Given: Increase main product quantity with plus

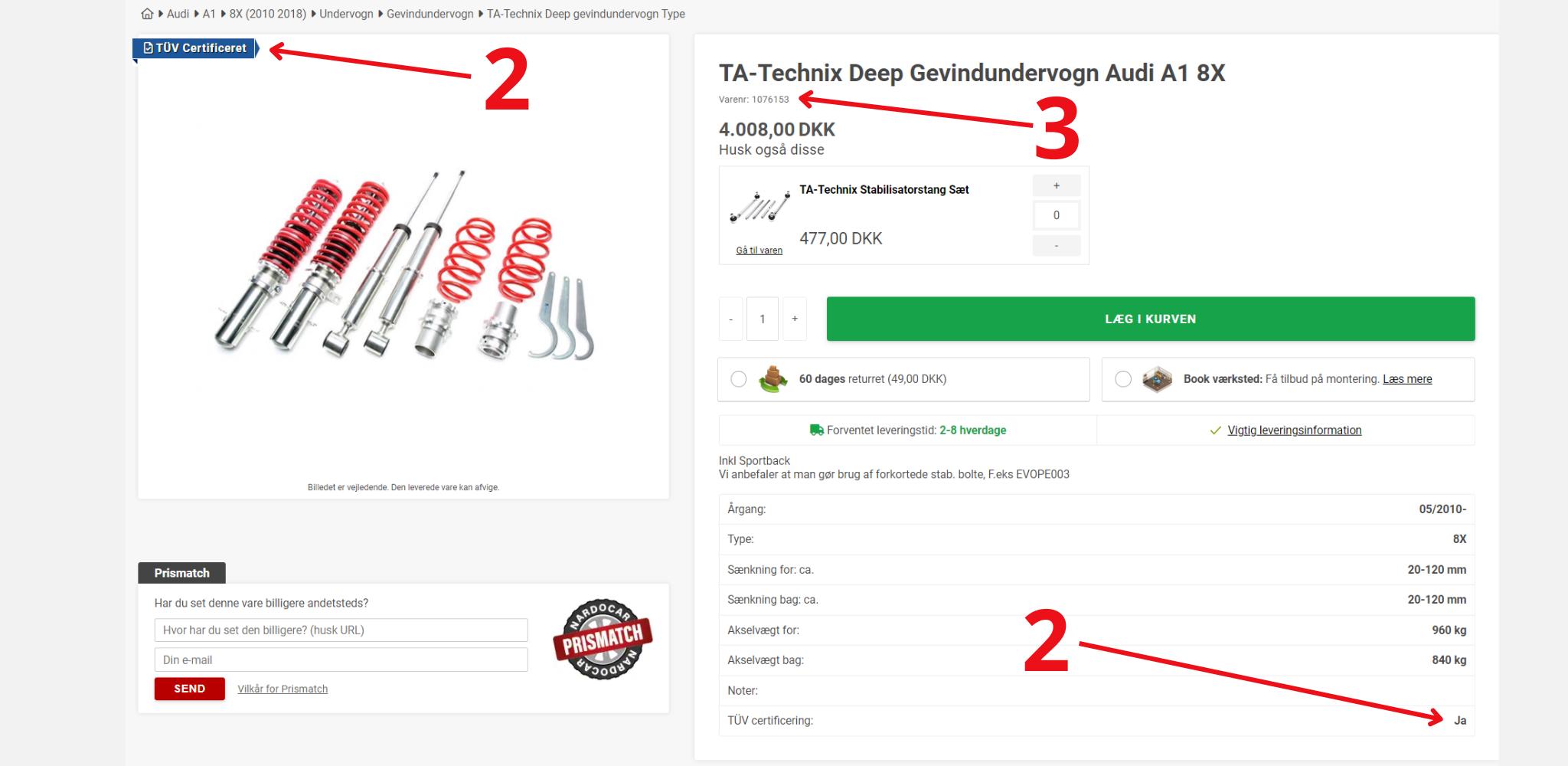Looking at the screenshot, I should pos(795,319).
